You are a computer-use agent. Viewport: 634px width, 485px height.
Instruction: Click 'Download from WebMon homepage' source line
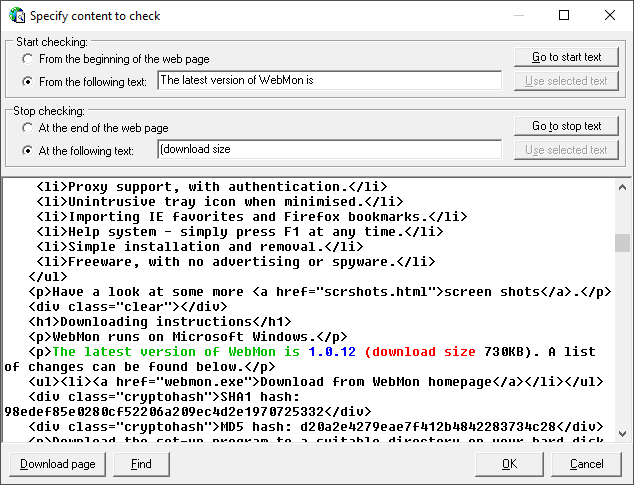(x=316, y=382)
